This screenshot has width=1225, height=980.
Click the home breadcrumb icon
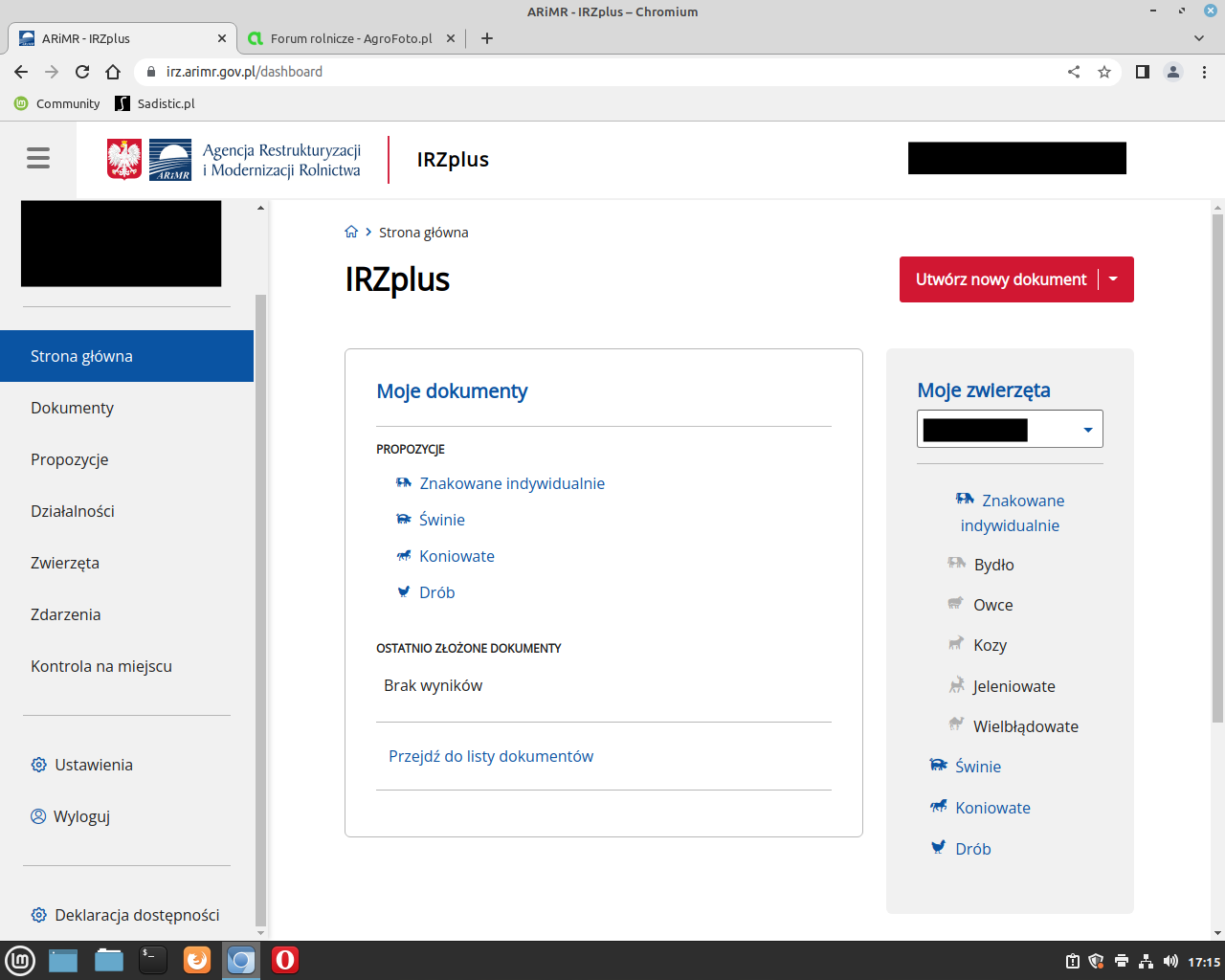(351, 233)
